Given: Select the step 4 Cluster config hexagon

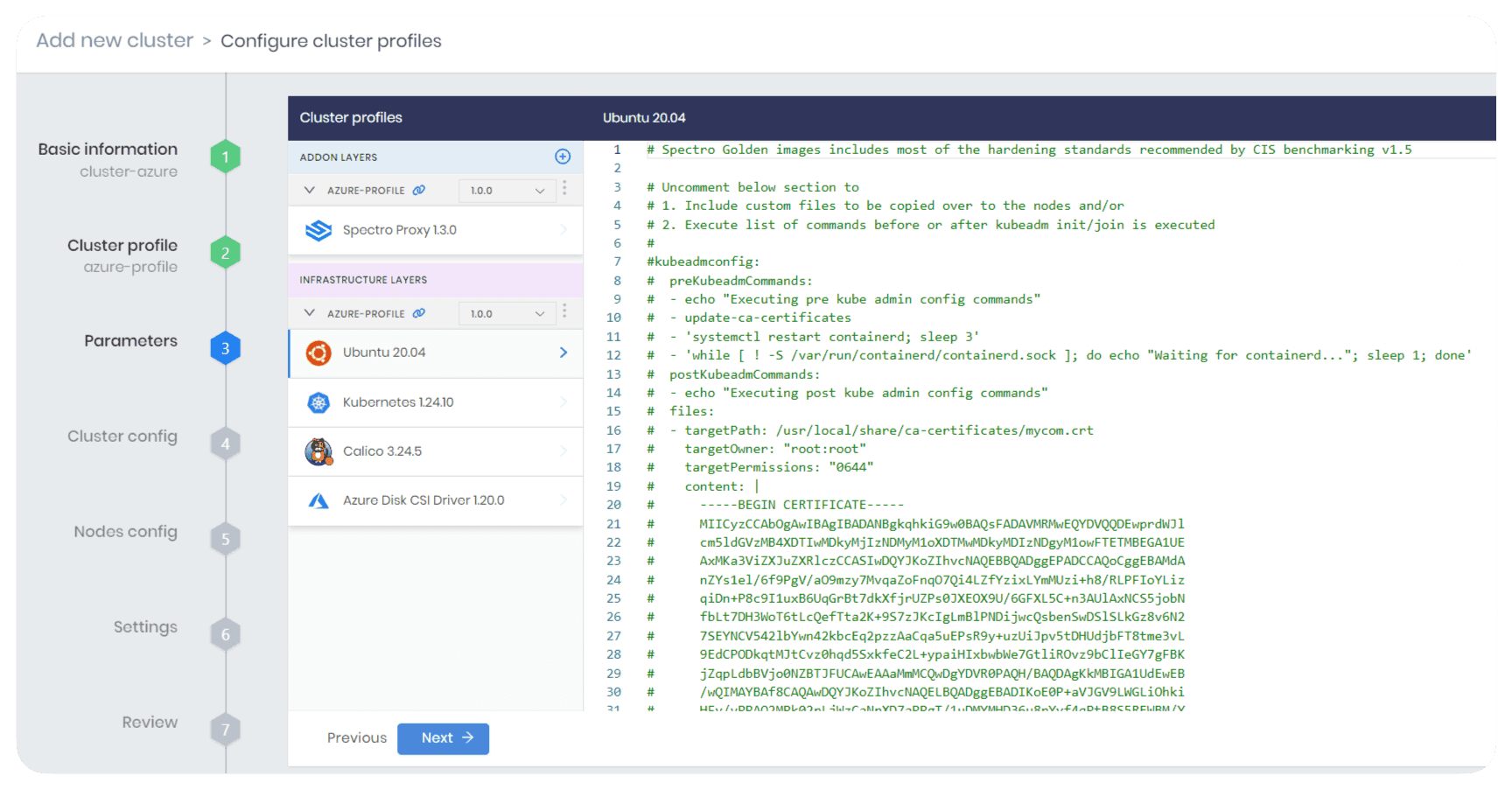Looking at the screenshot, I should pyautogui.click(x=225, y=444).
